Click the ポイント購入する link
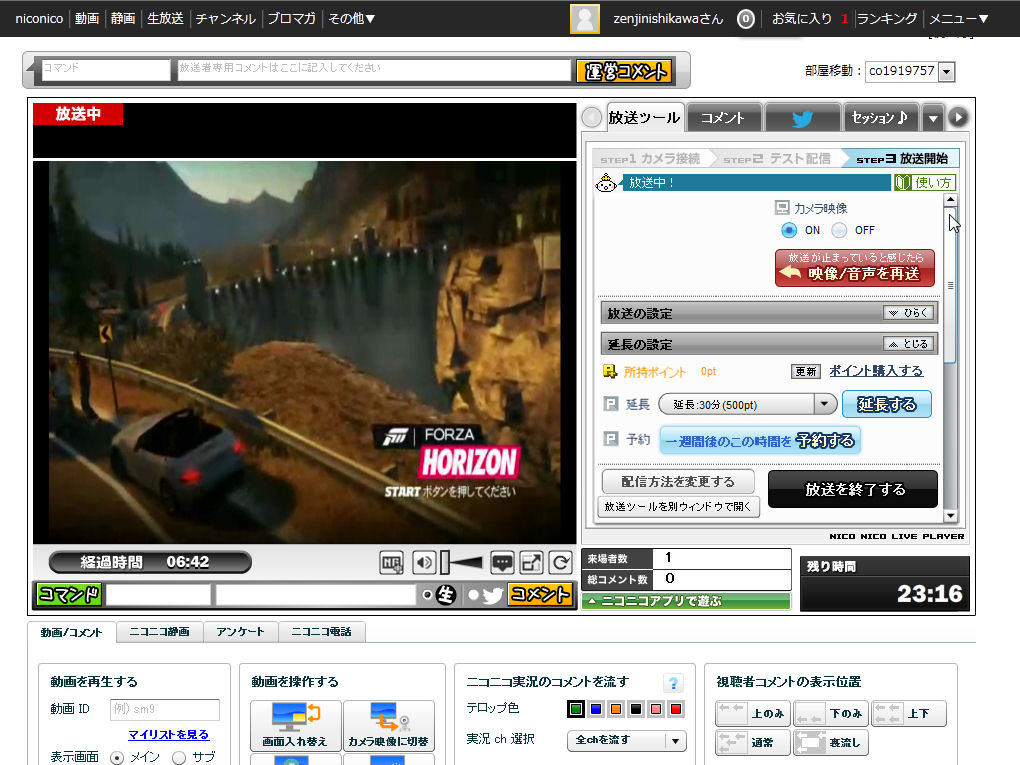 coord(876,371)
